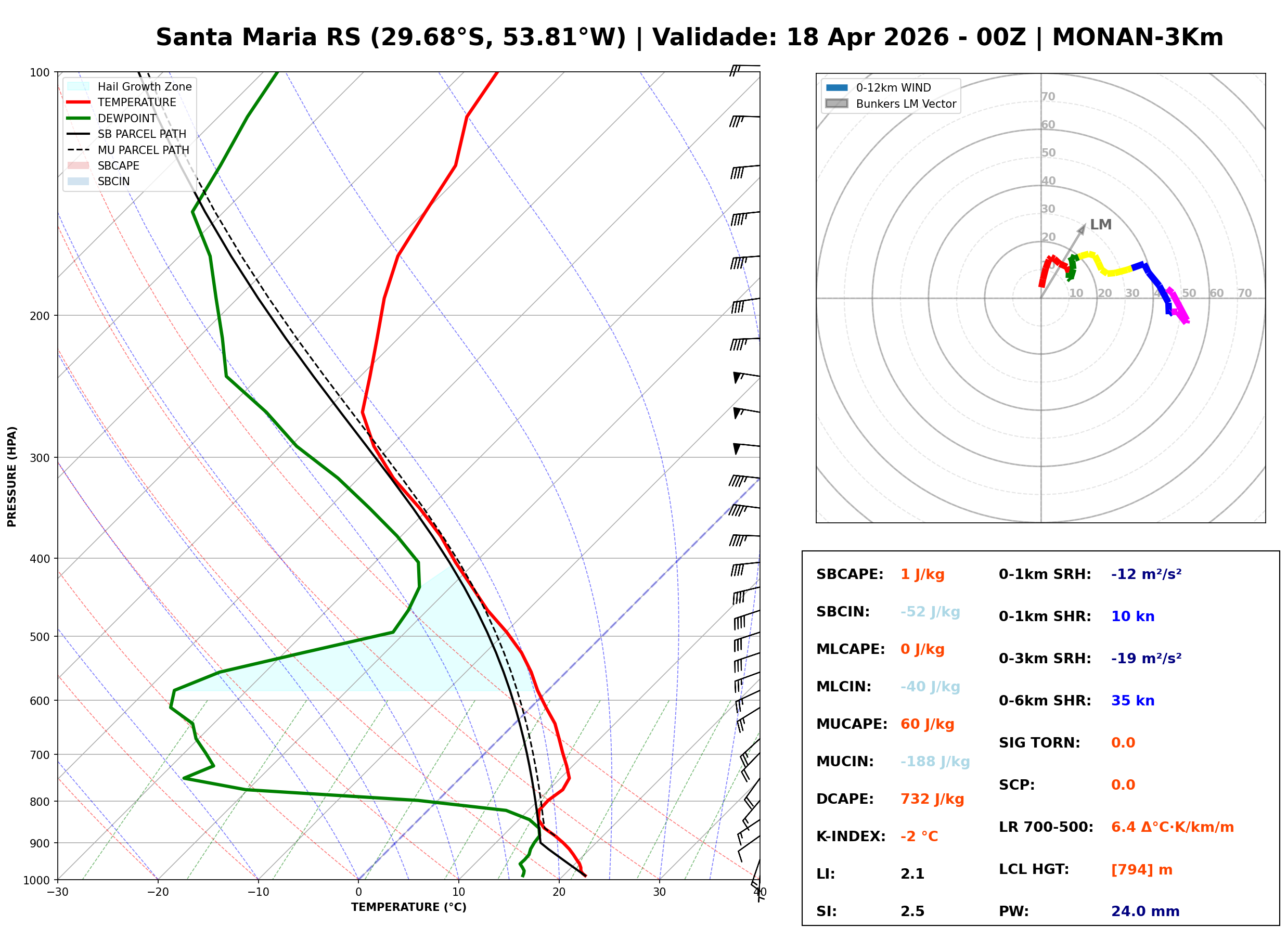The image size is (1287, 952).
Task: Click the light blue SBCIN legend swatch
Action: pos(79,181)
